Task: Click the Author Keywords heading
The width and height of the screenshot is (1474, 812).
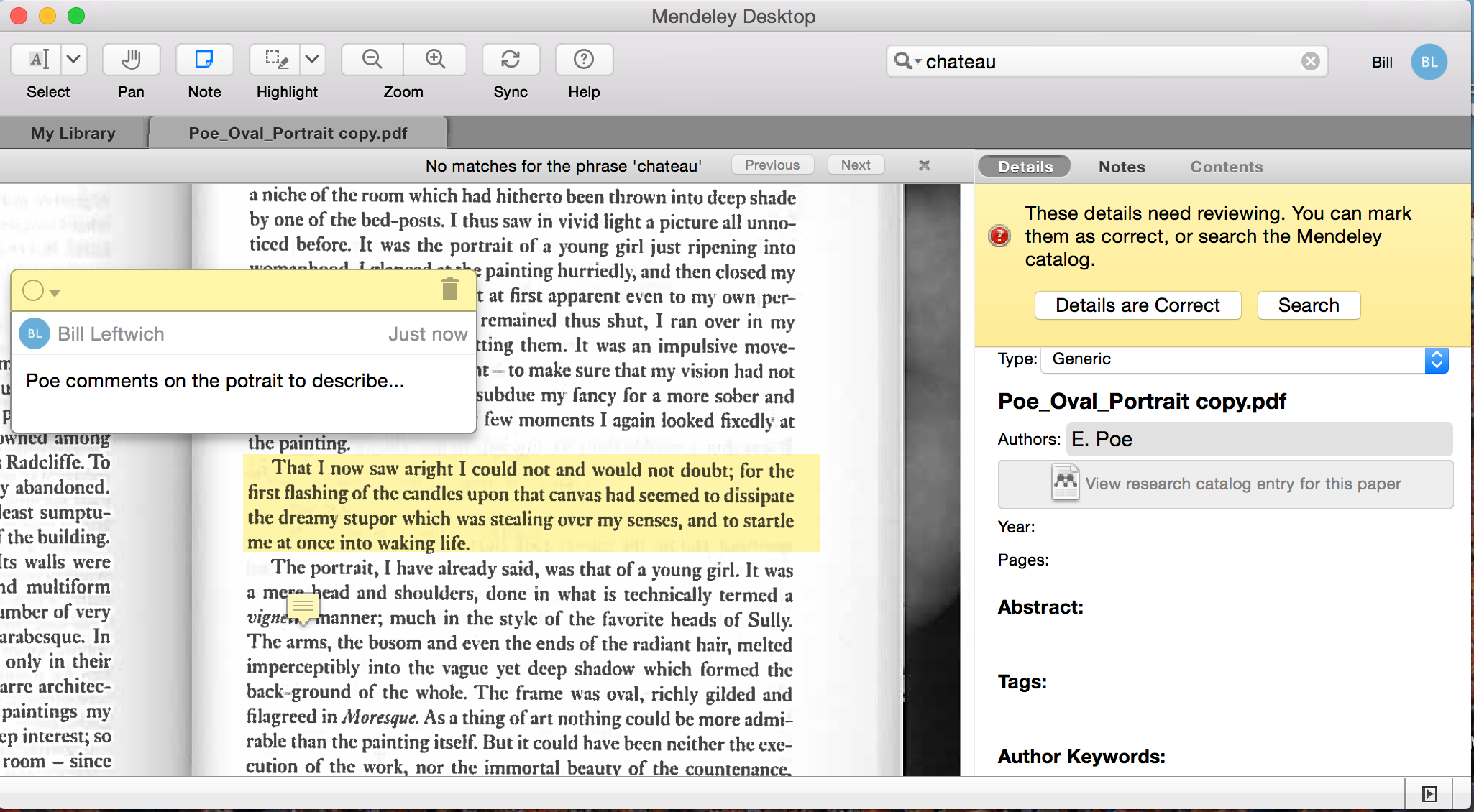Action: pos(1081,757)
